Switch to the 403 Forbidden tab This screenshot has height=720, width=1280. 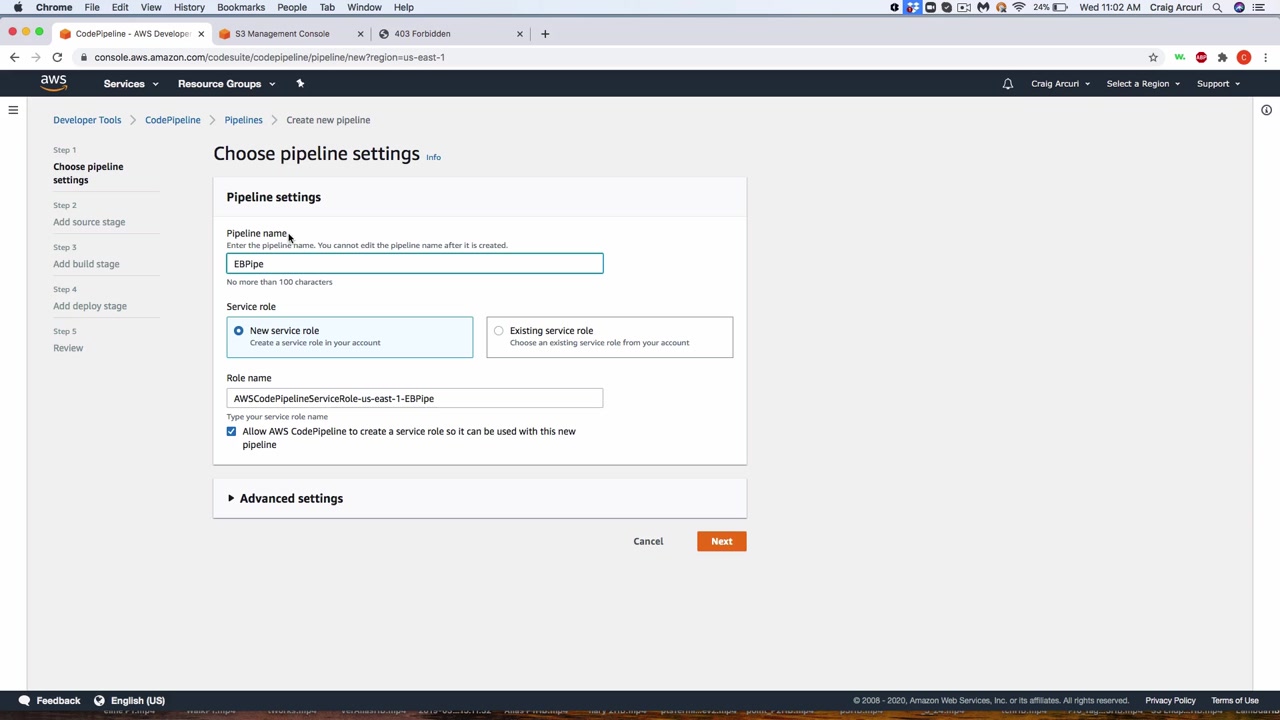[x=450, y=34]
